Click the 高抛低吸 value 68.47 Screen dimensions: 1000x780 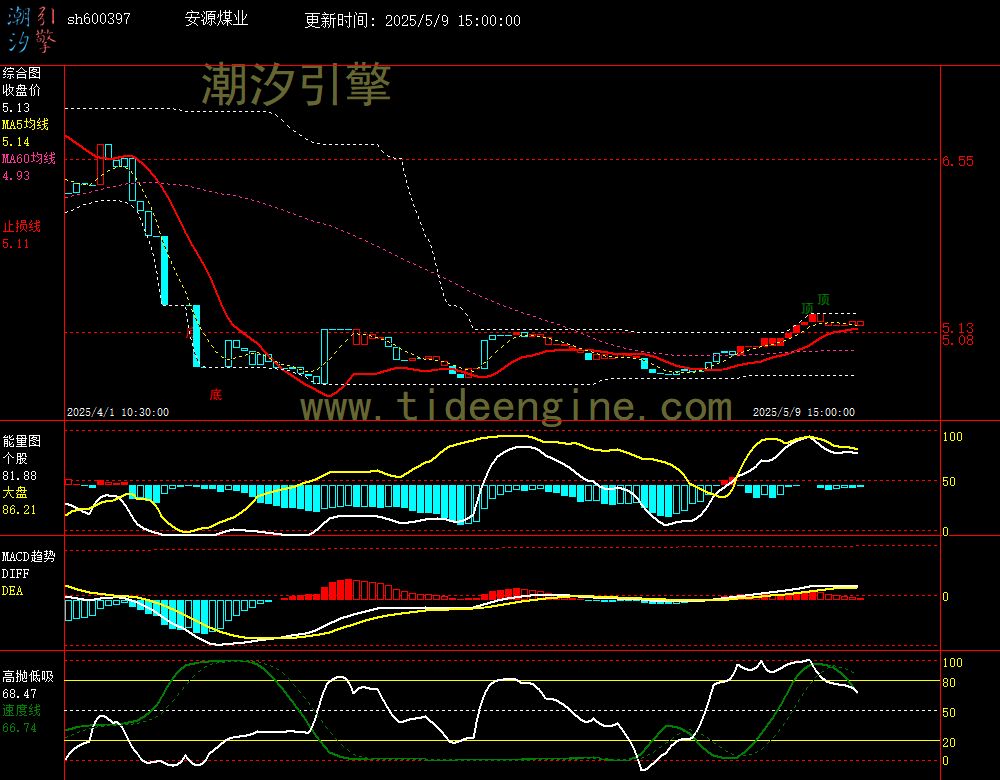click(x=19, y=693)
